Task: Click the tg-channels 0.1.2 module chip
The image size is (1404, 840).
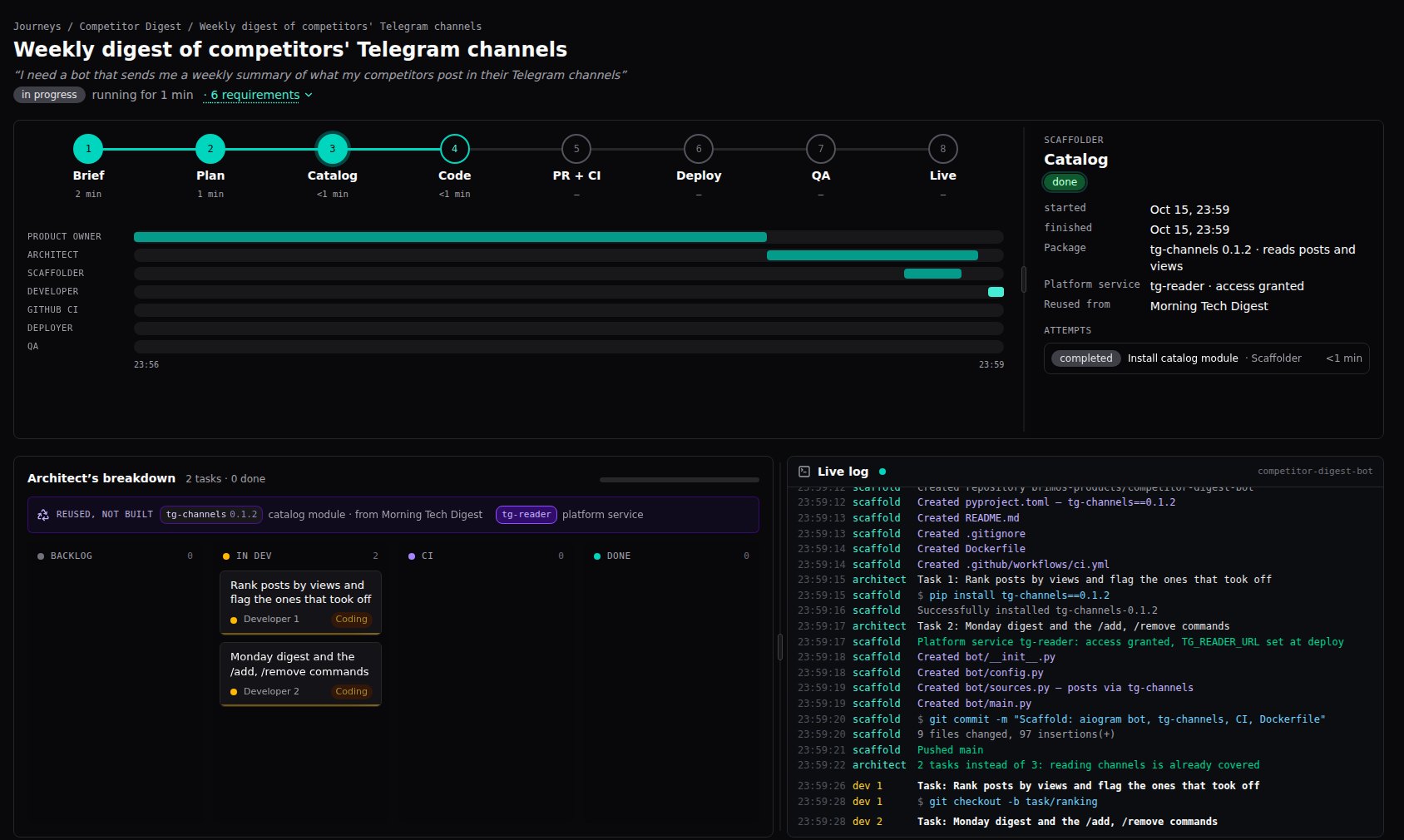Action: click(211, 515)
